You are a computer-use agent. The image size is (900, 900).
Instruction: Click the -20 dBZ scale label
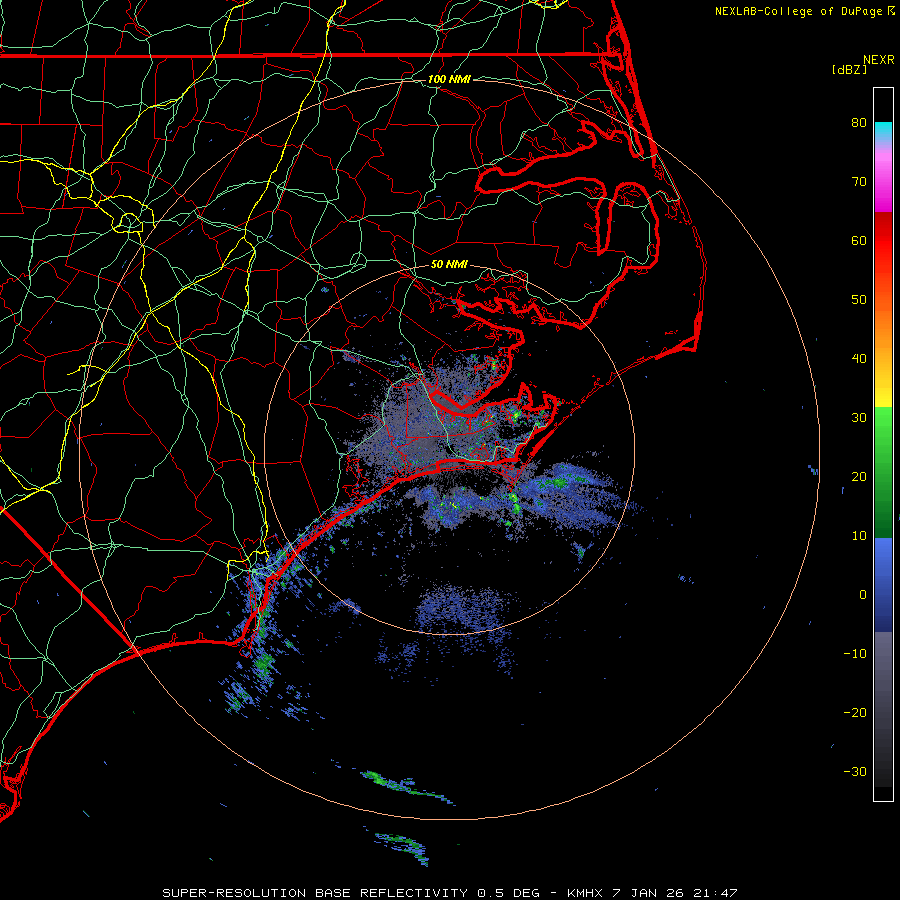855,712
